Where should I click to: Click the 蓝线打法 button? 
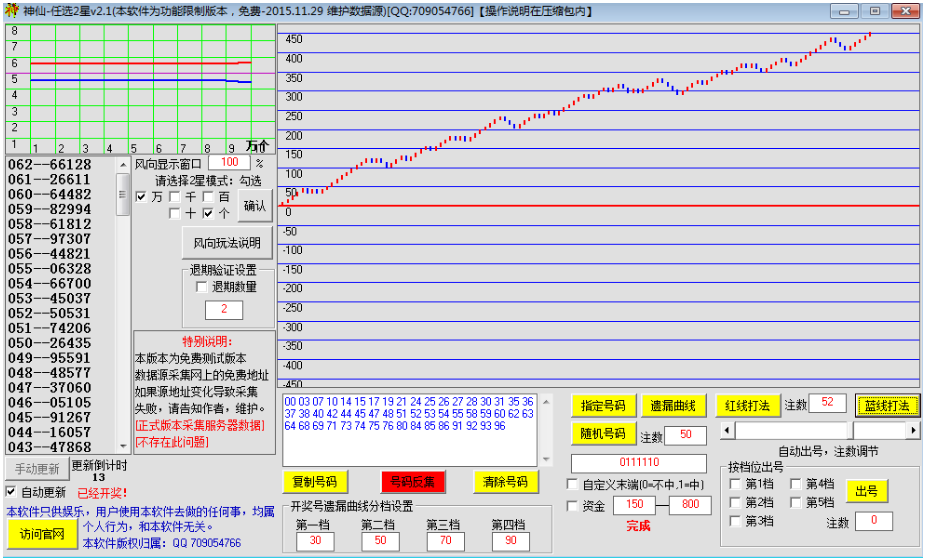[887, 406]
